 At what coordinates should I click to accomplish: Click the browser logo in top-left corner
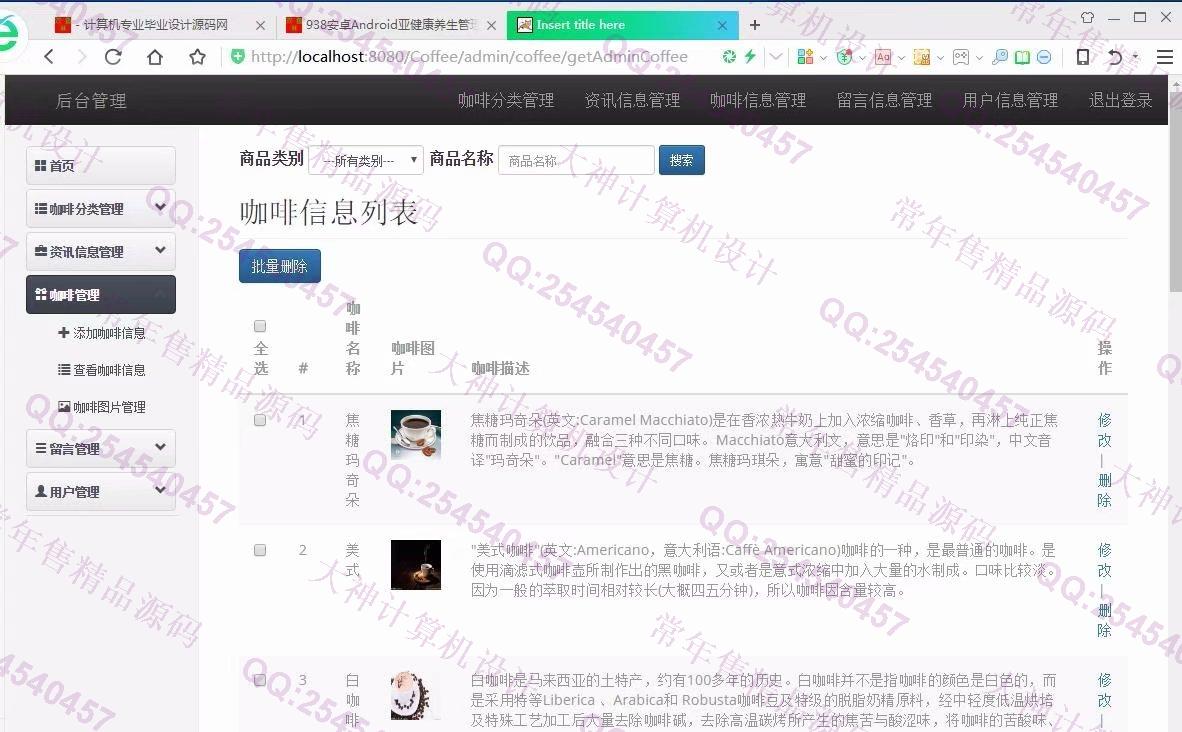[9, 34]
